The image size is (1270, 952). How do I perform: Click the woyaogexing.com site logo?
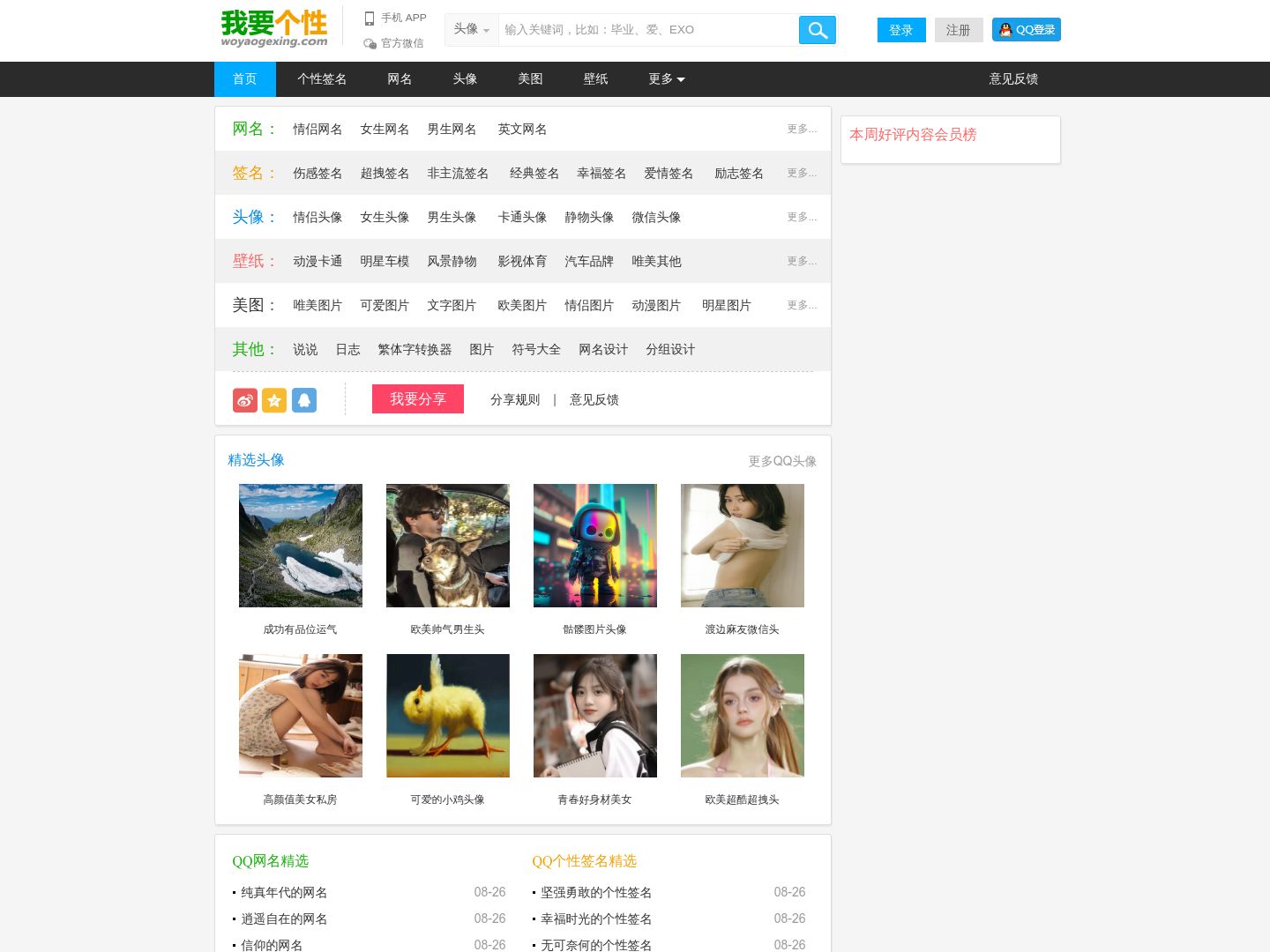[274, 28]
